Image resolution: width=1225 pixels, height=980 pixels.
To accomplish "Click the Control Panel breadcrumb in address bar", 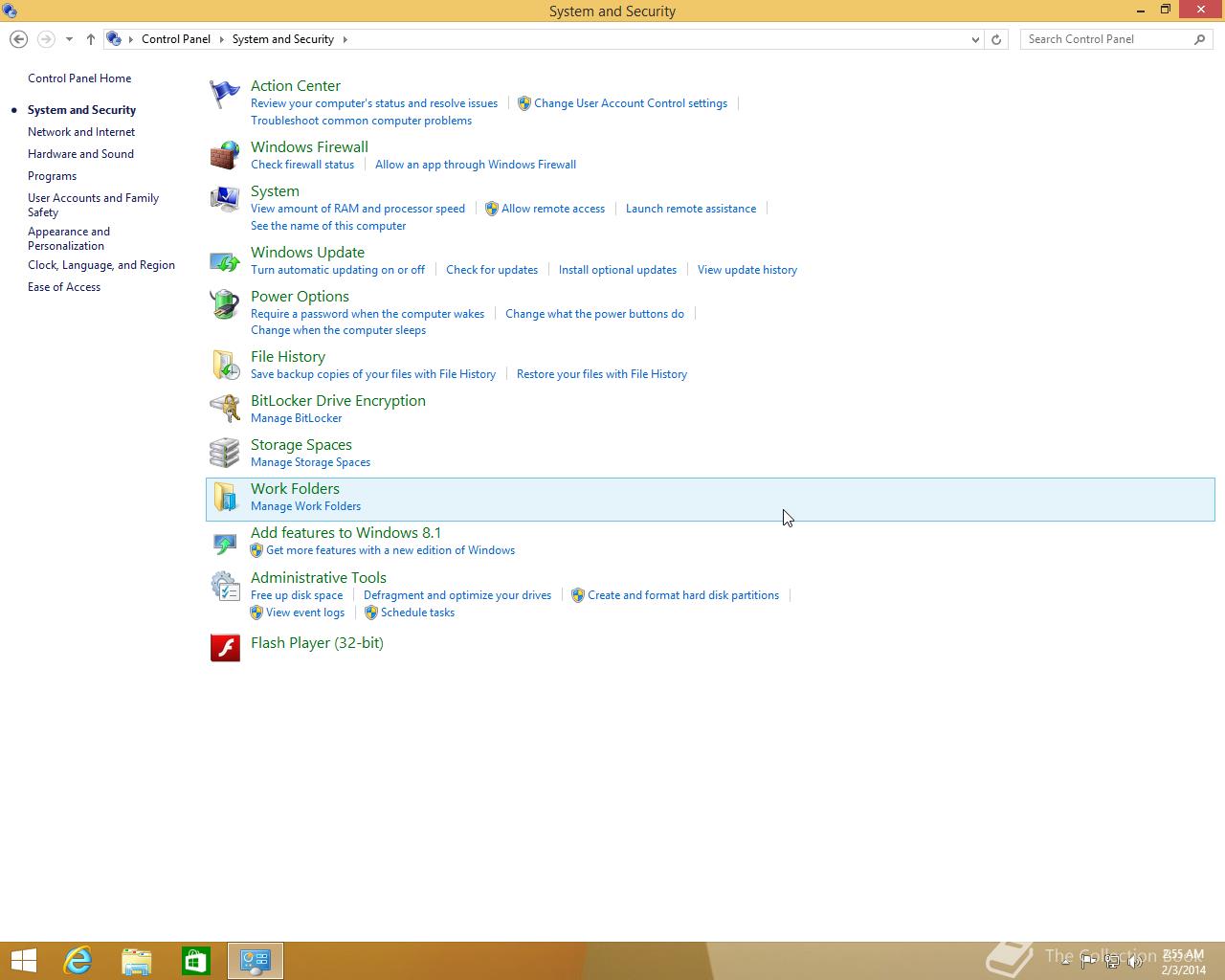I will click(176, 39).
